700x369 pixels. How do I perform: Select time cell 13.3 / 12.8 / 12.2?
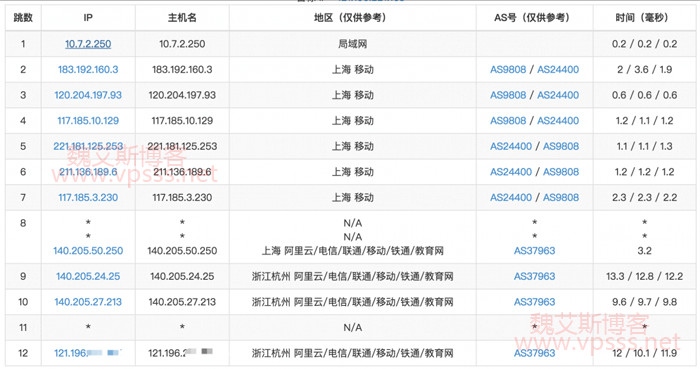(x=644, y=276)
